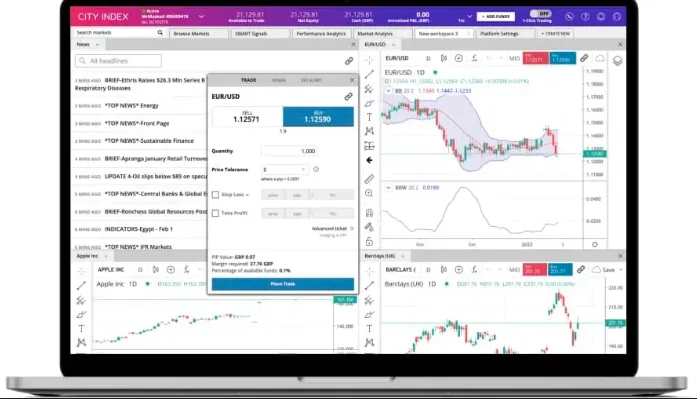Select the text tool in EUR/USD chart
This screenshot has width=697, height=399.
(369, 117)
